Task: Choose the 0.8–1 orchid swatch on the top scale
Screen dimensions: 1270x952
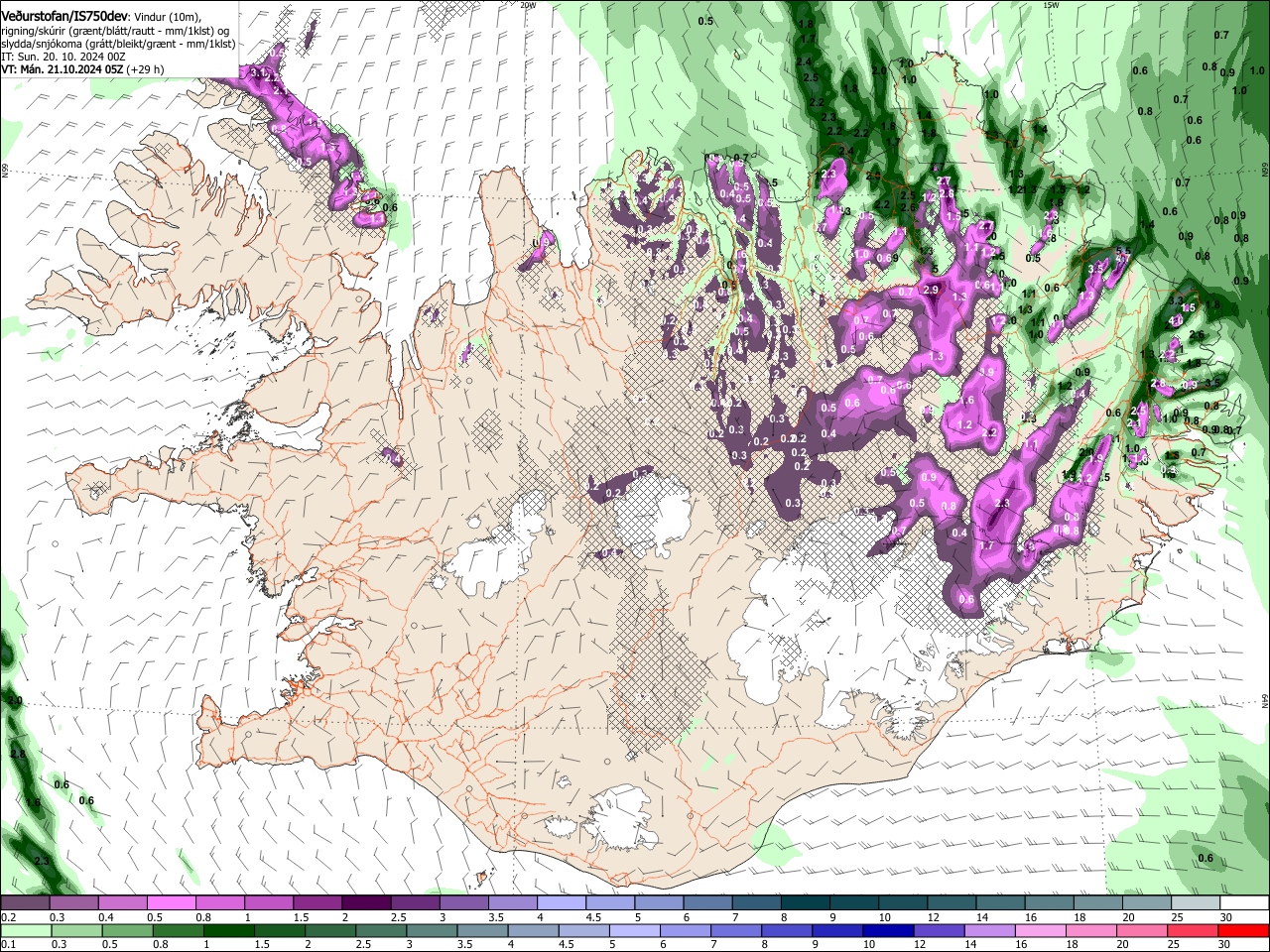Action: click(x=219, y=903)
